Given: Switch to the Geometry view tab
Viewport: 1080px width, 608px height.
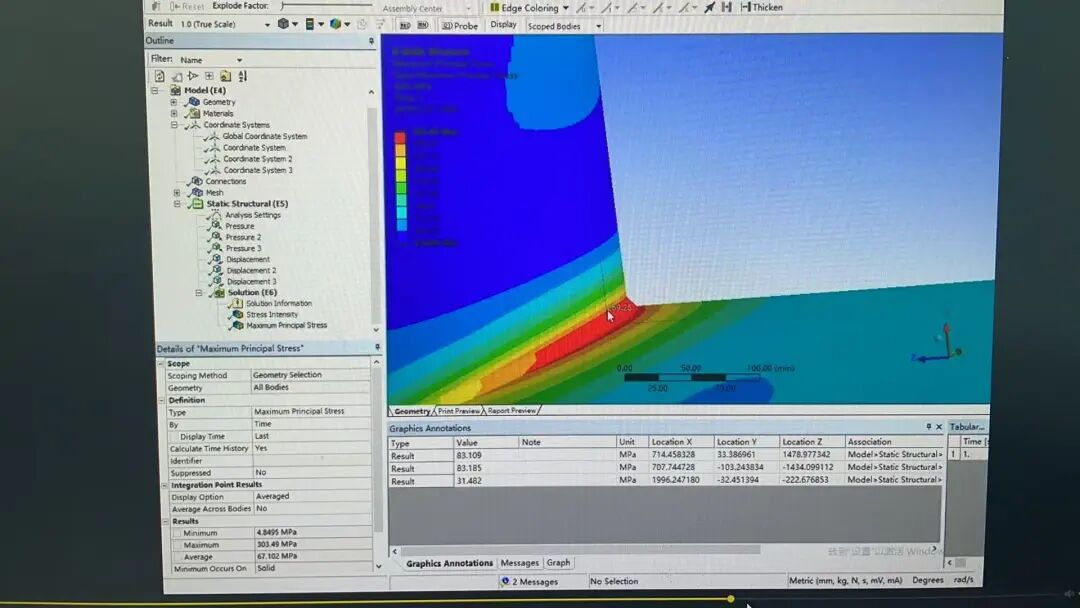Looking at the screenshot, I should [x=412, y=411].
